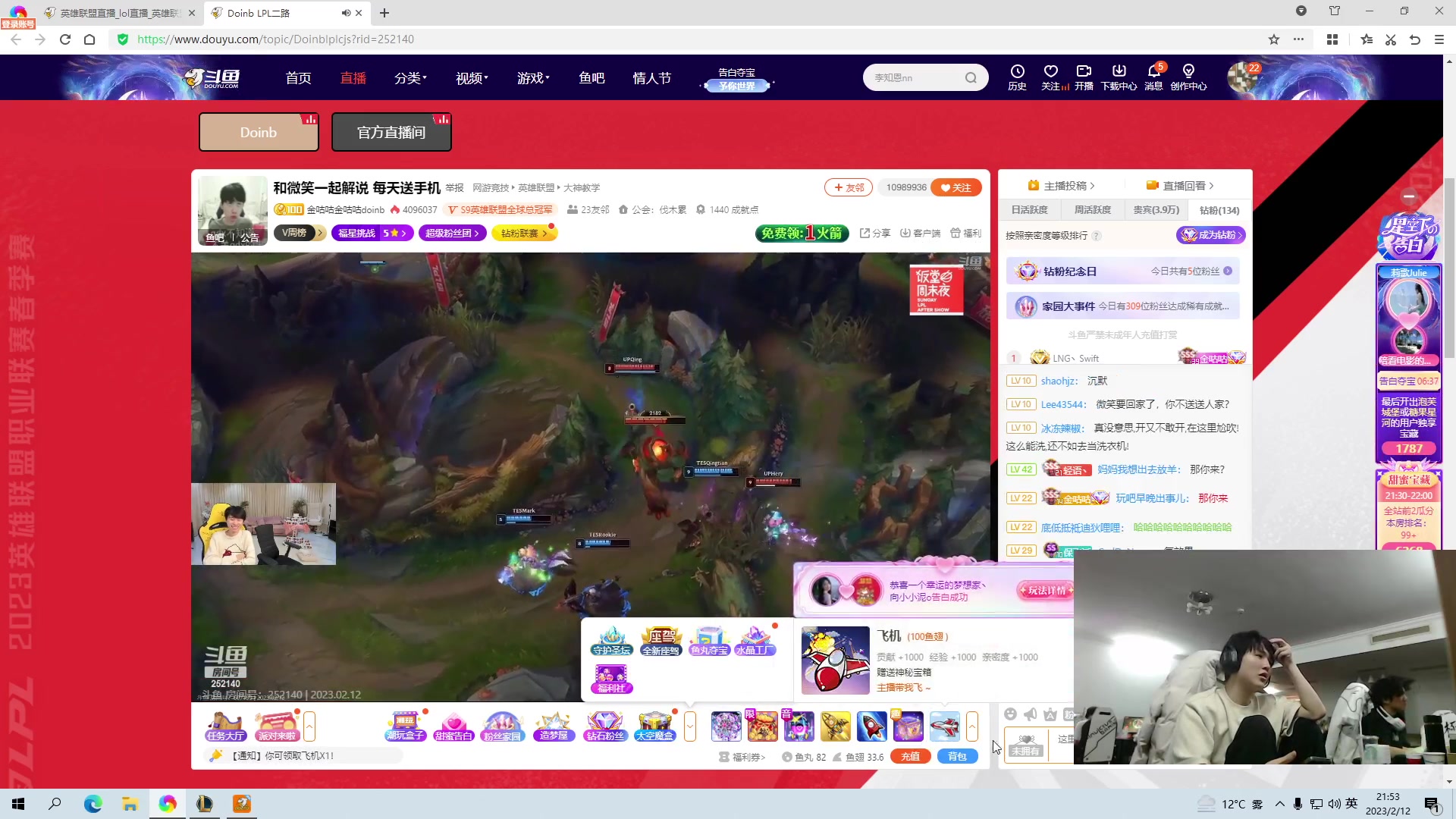
Task: Open the 视频 dropdown in navigation
Action: point(472,78)
